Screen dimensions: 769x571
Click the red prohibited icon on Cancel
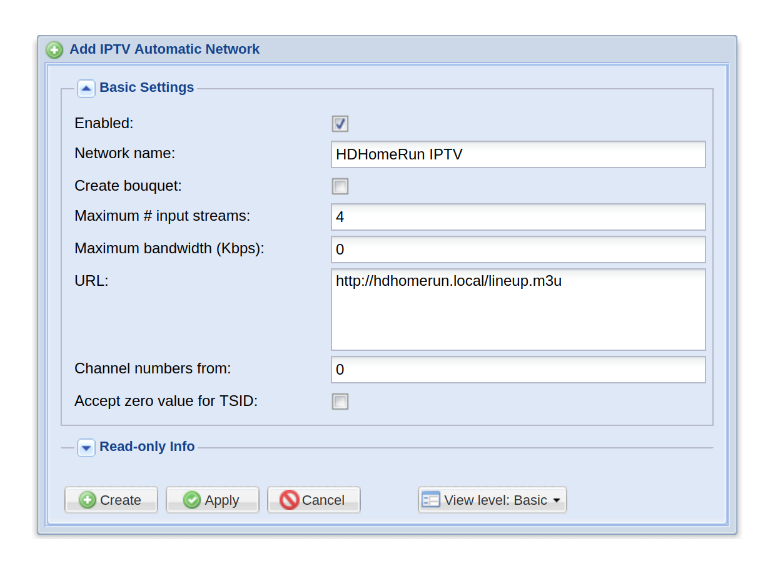coord(290,500)
